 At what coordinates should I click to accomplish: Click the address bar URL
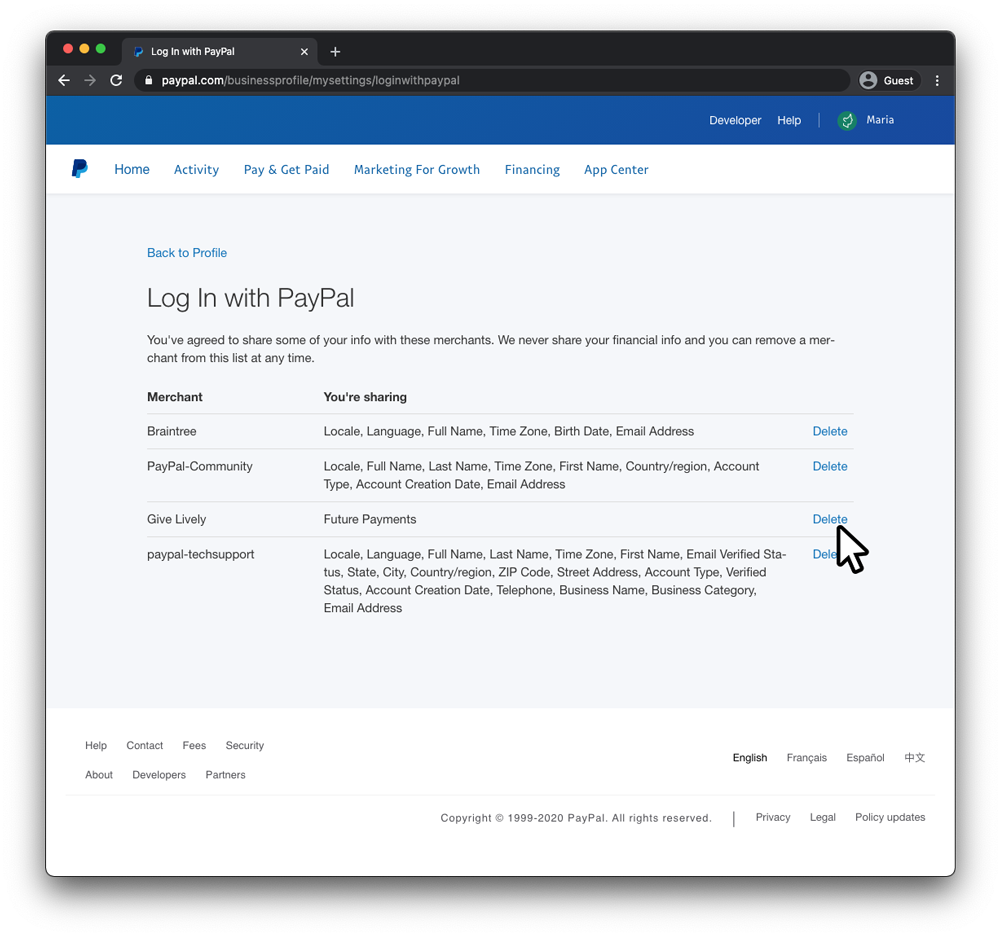coord(310,80)
